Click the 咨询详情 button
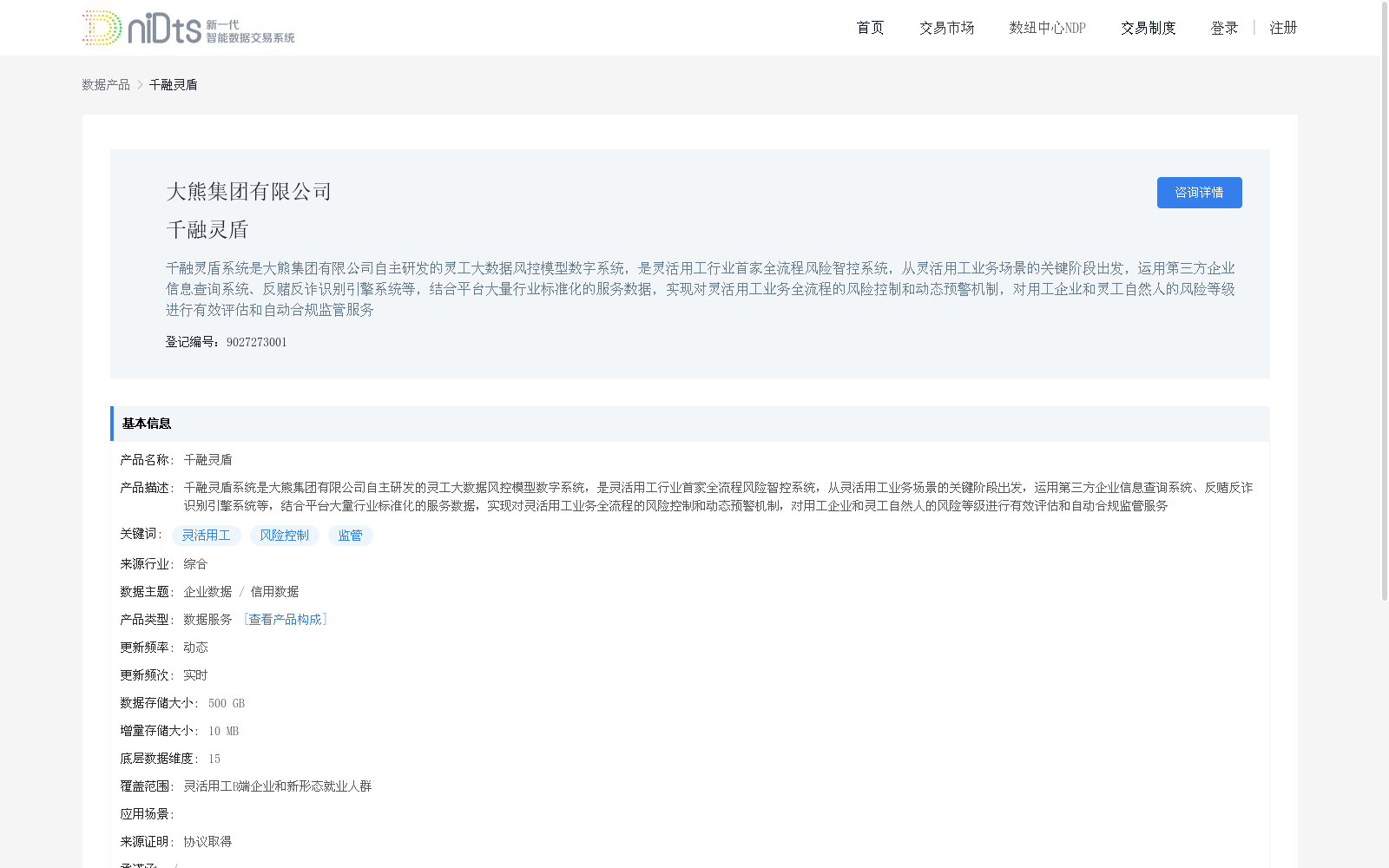 pyautogui.click(x=1199, y=193)
